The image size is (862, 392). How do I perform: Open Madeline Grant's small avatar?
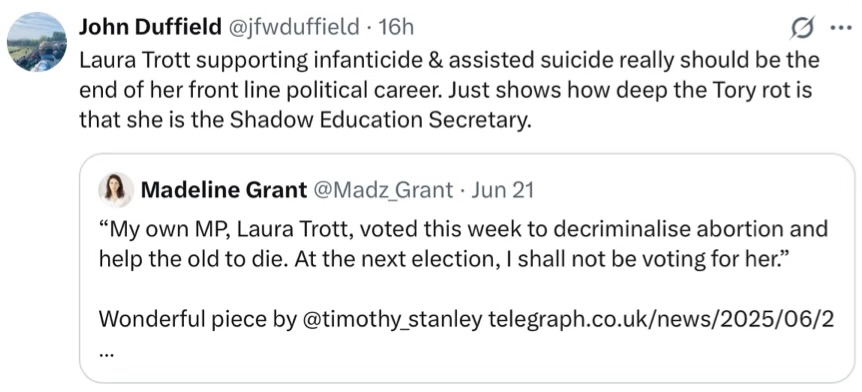(x=116, y=190)
